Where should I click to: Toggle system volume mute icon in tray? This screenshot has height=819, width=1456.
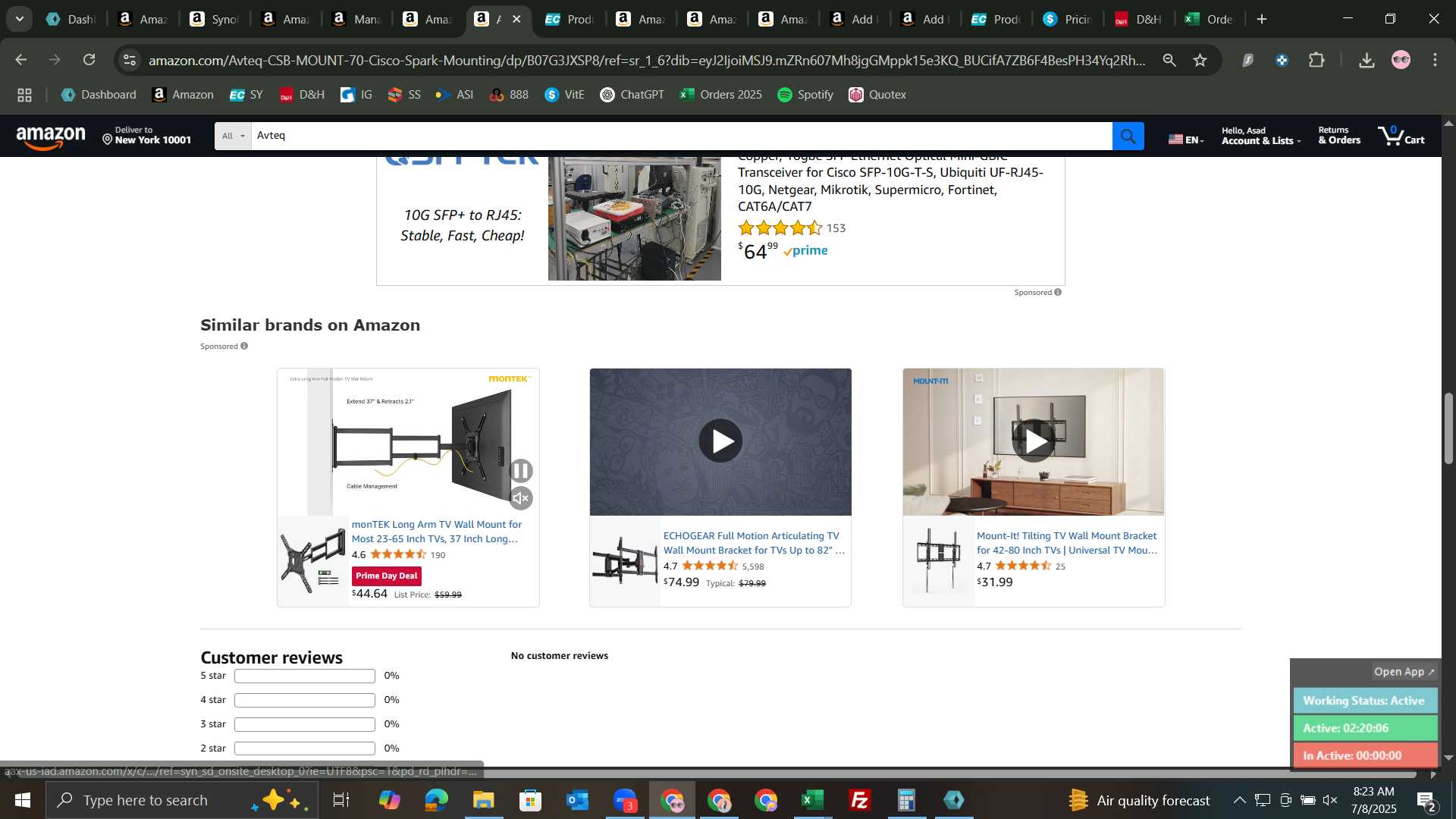tap(1330, 800)
